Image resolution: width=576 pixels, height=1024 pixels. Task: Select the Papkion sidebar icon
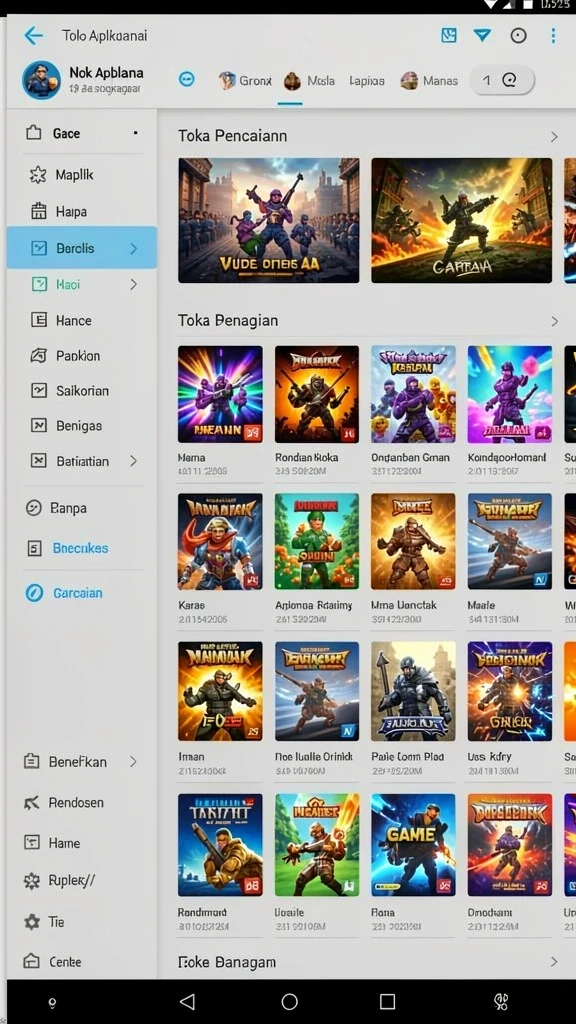click(x=39, y=356)
